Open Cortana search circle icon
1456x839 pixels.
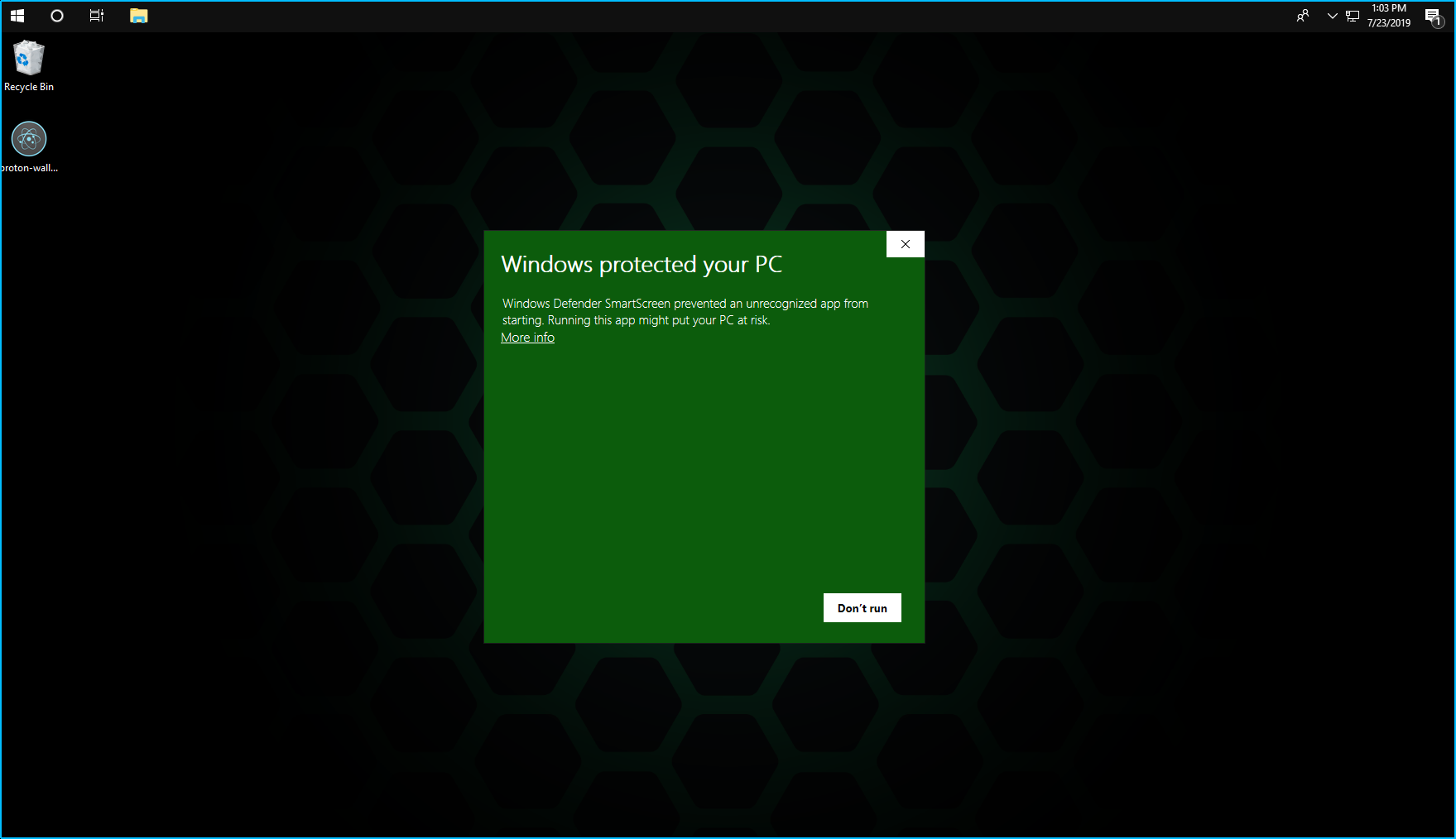coord(57,16)
